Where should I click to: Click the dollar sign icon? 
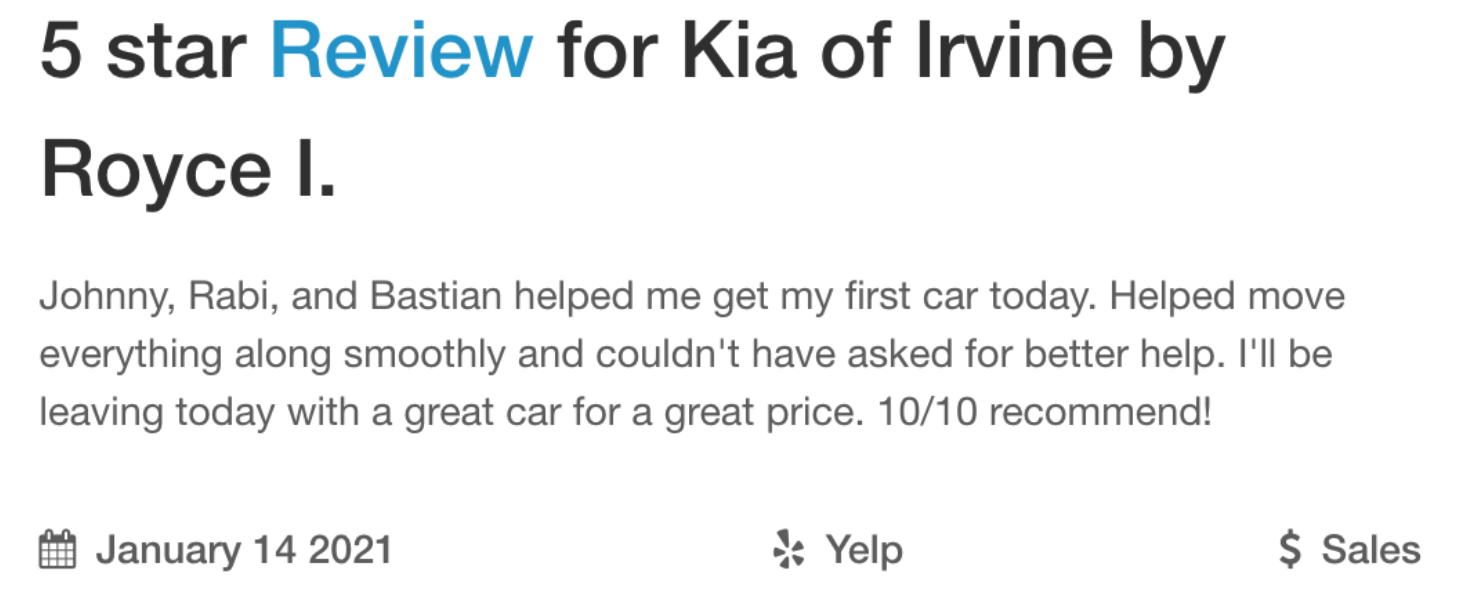[x=1291, y=550]
